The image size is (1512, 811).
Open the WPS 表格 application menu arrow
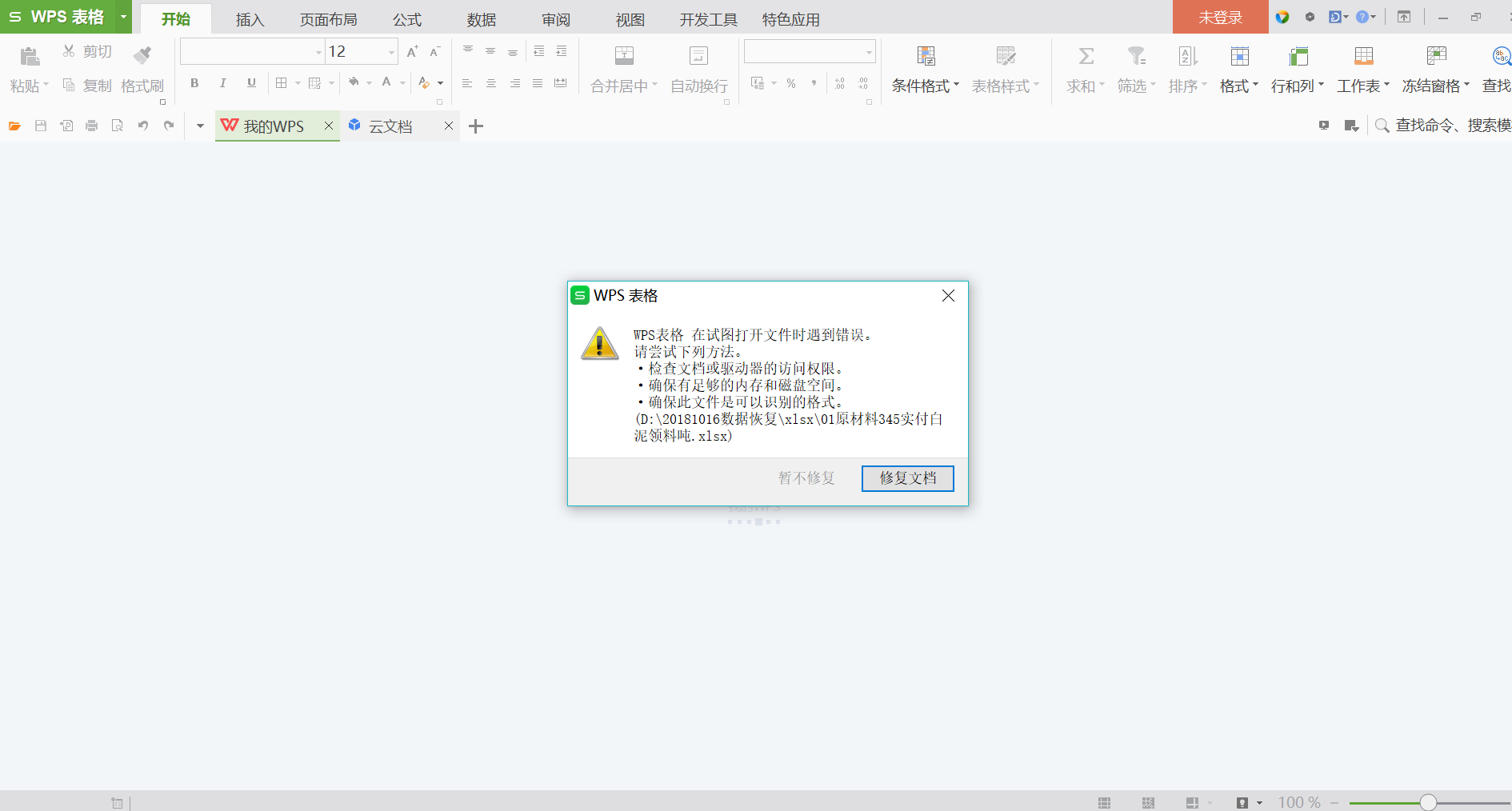pyautogui.click(x=123, y=17)
